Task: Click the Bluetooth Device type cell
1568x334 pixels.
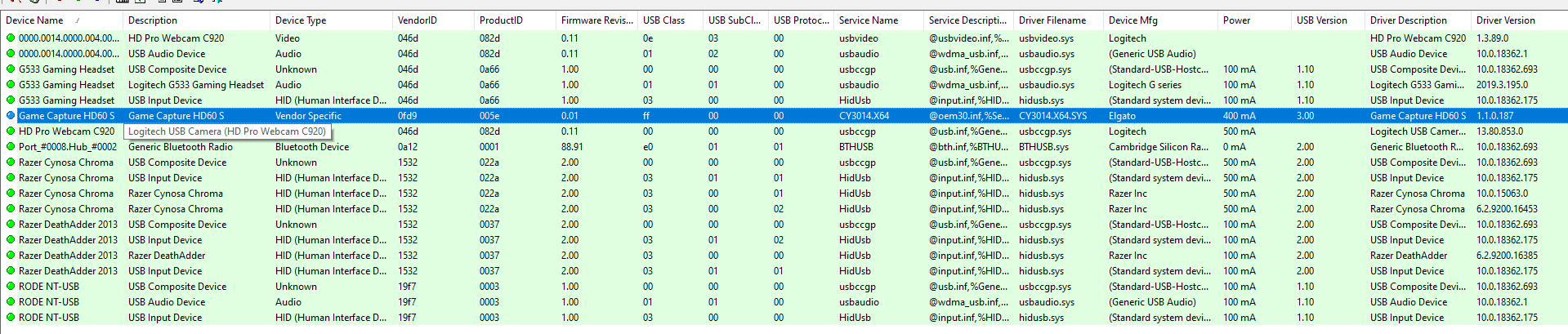Action: point(312,147)
